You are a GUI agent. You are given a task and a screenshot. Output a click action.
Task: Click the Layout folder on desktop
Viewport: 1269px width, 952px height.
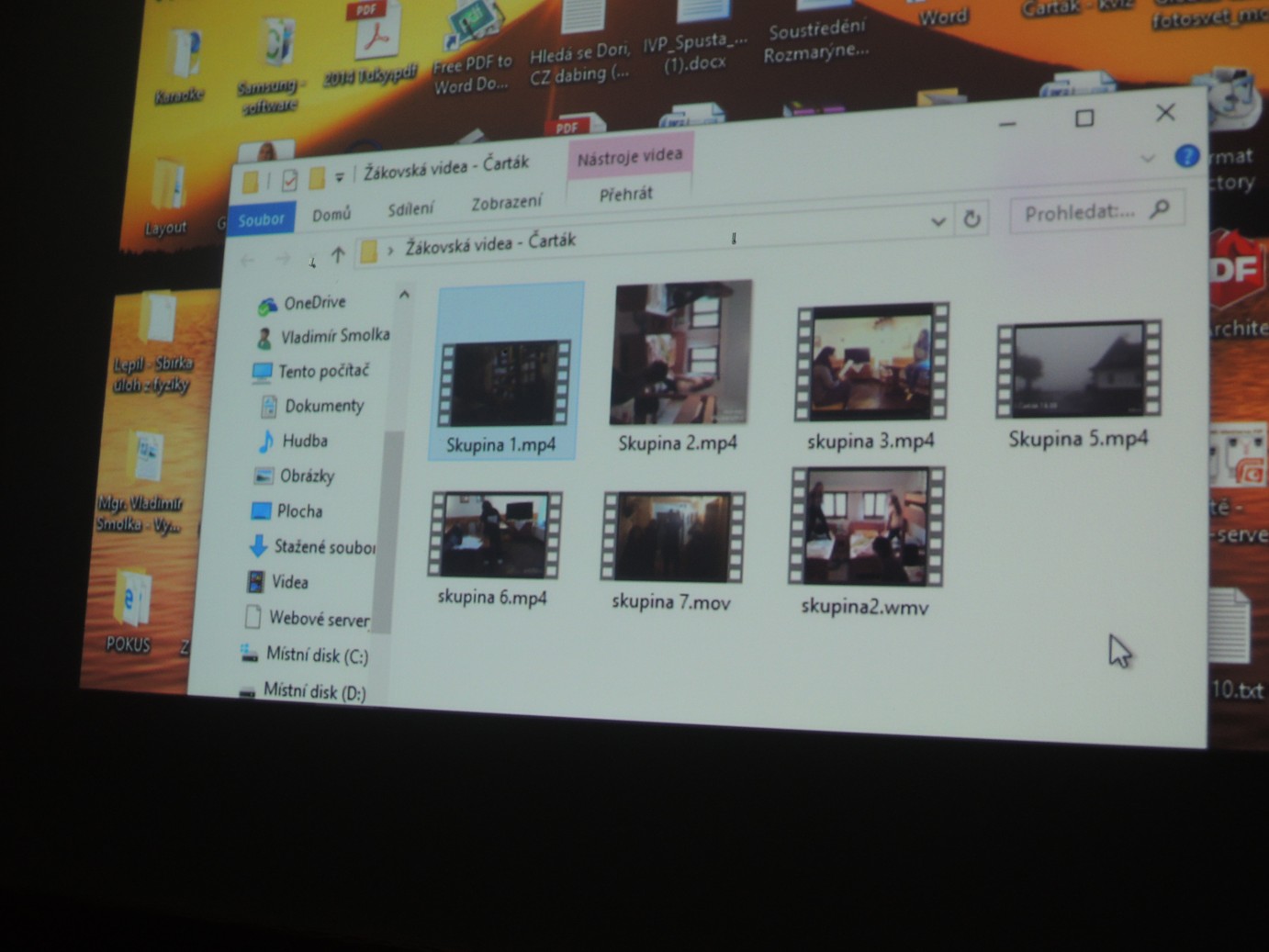coord(167,196)
